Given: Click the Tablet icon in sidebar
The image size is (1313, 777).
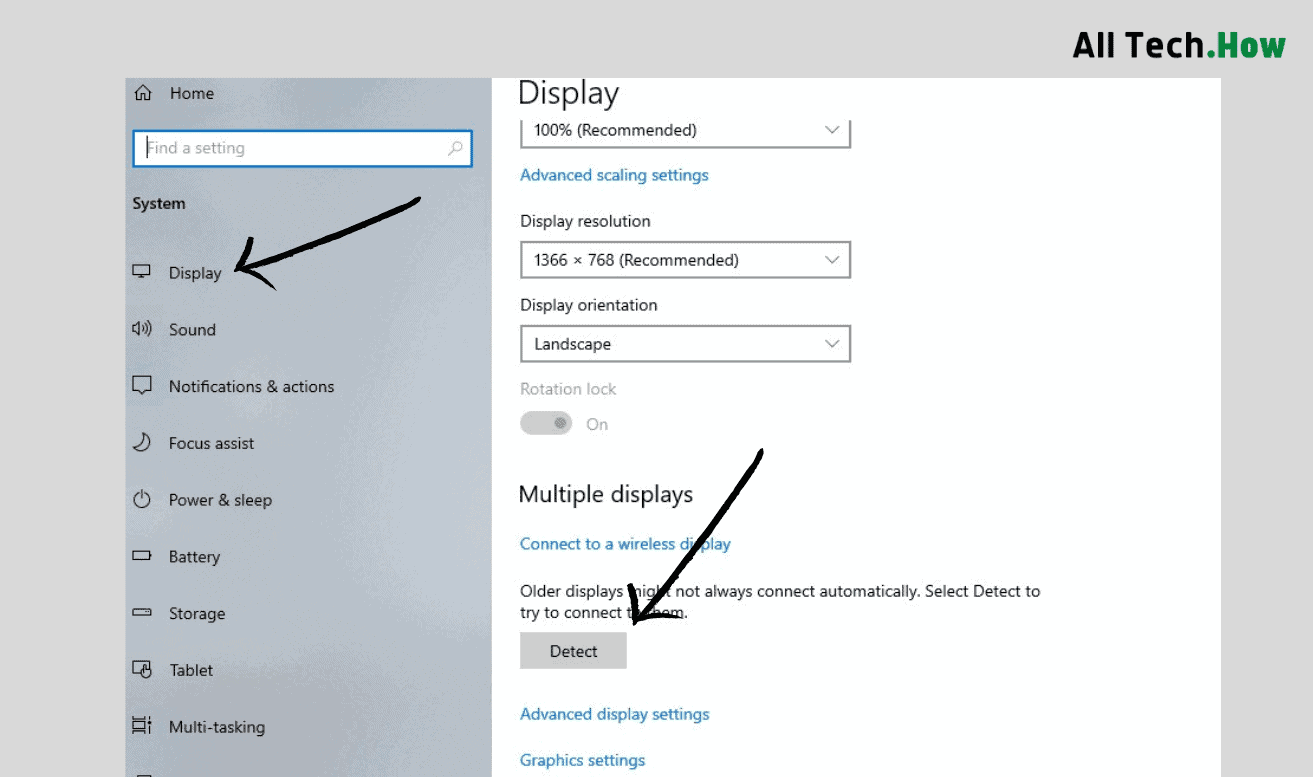Looking at the screenshot, I should [141, 669].
